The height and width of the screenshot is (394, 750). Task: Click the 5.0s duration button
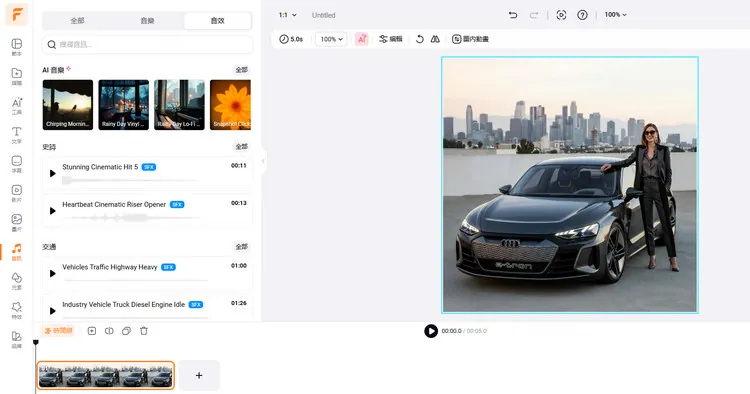pos(291,39)
